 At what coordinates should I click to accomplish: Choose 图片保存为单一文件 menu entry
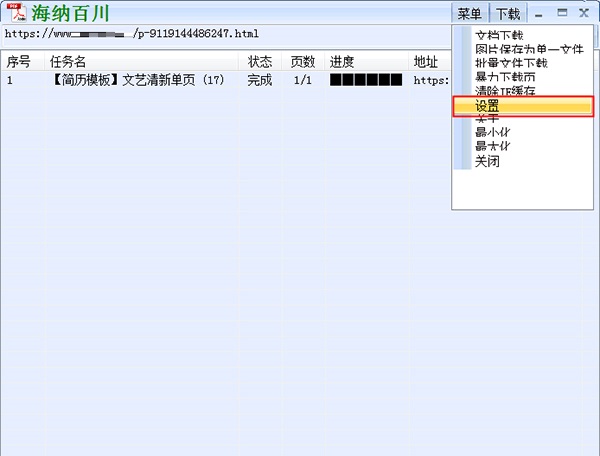[x=530, y=49]
